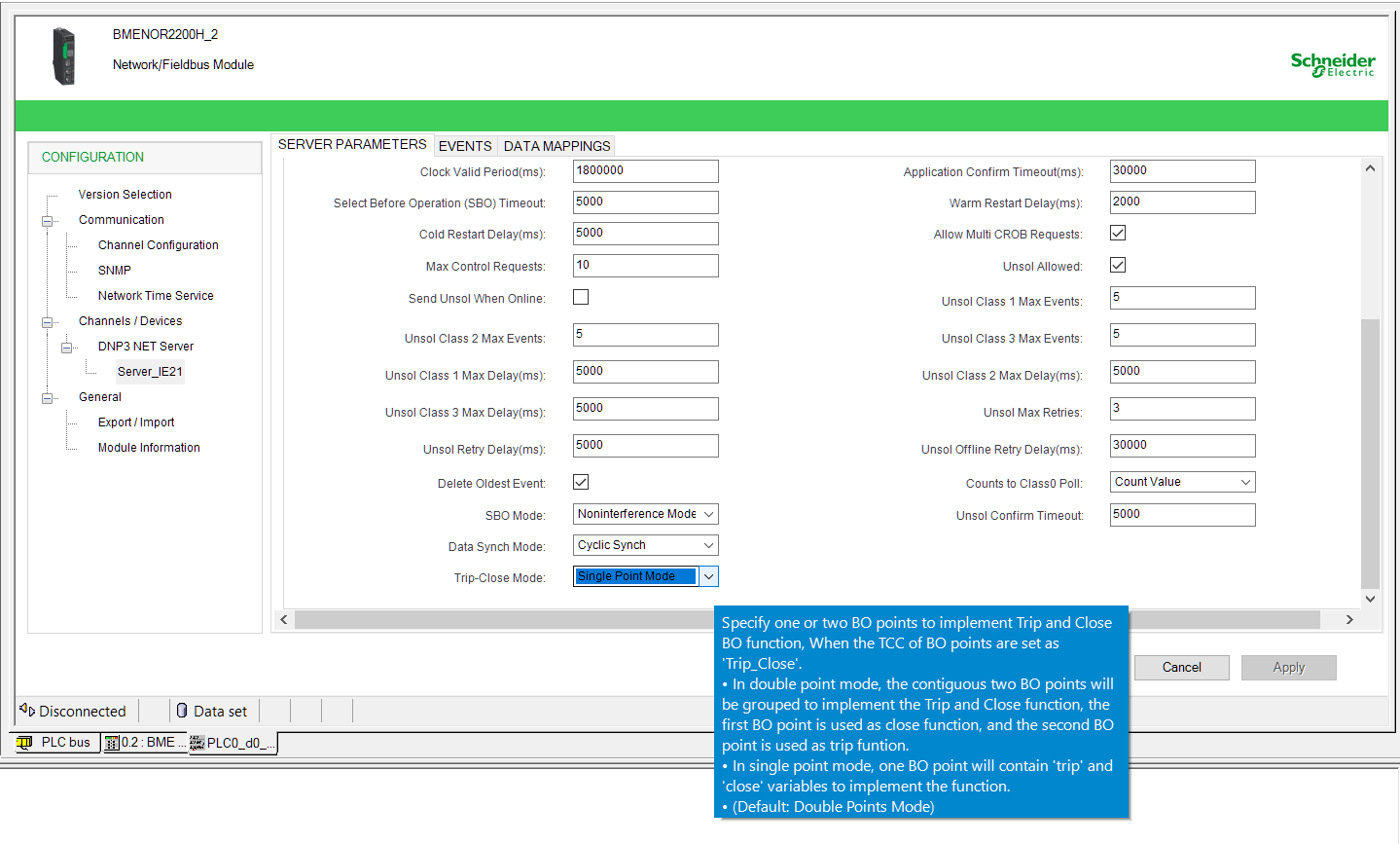Click the Unsol Class 2 Max Delay field
The height and width of the screenshot is (844, 1400).
[1183, 372]
